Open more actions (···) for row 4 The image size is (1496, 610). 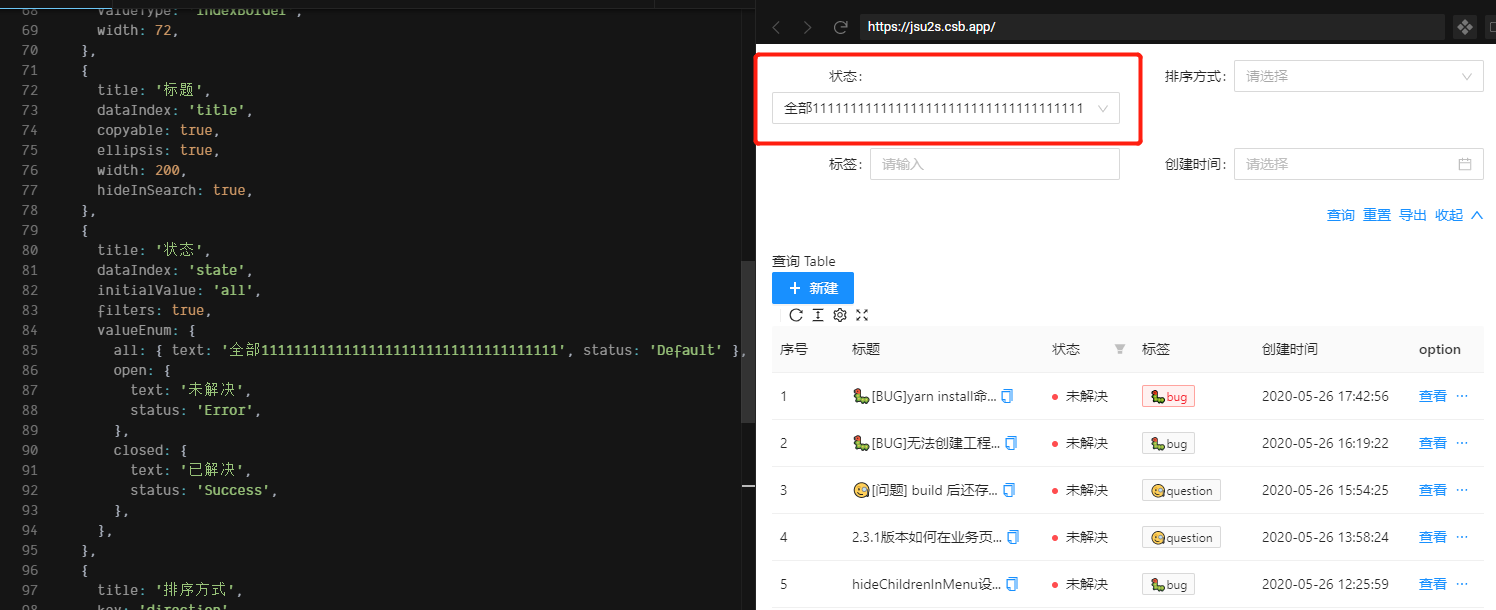(x=1462, y=537)
